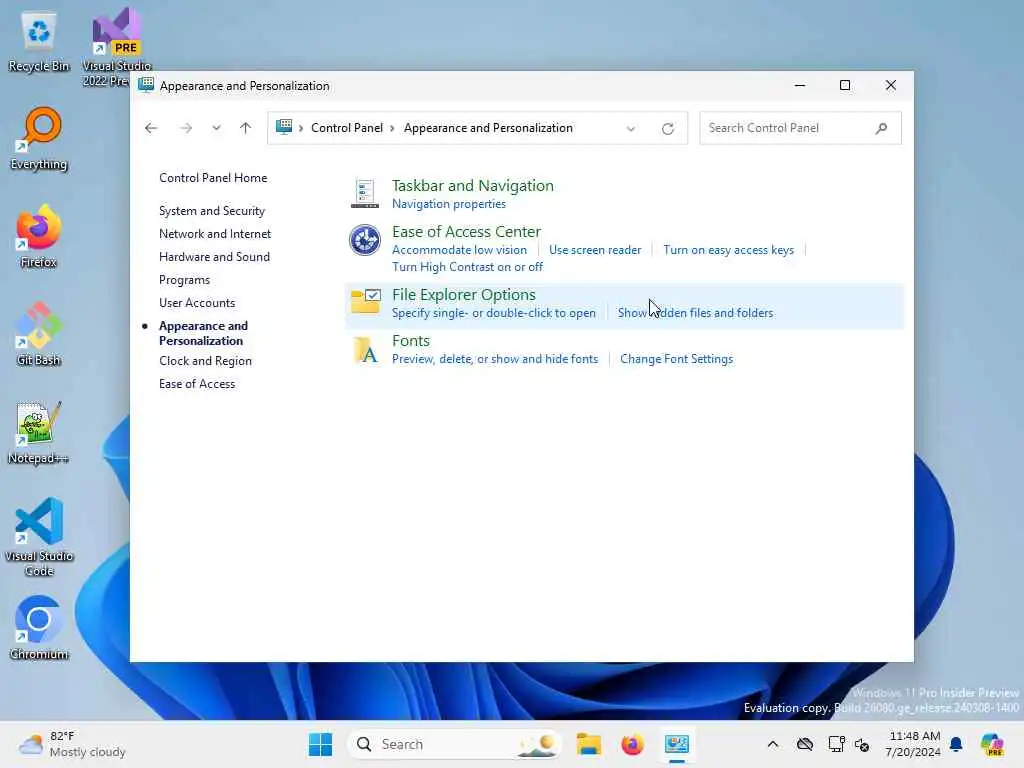Click Show hidden files and folders link

[x=695, y=313]
